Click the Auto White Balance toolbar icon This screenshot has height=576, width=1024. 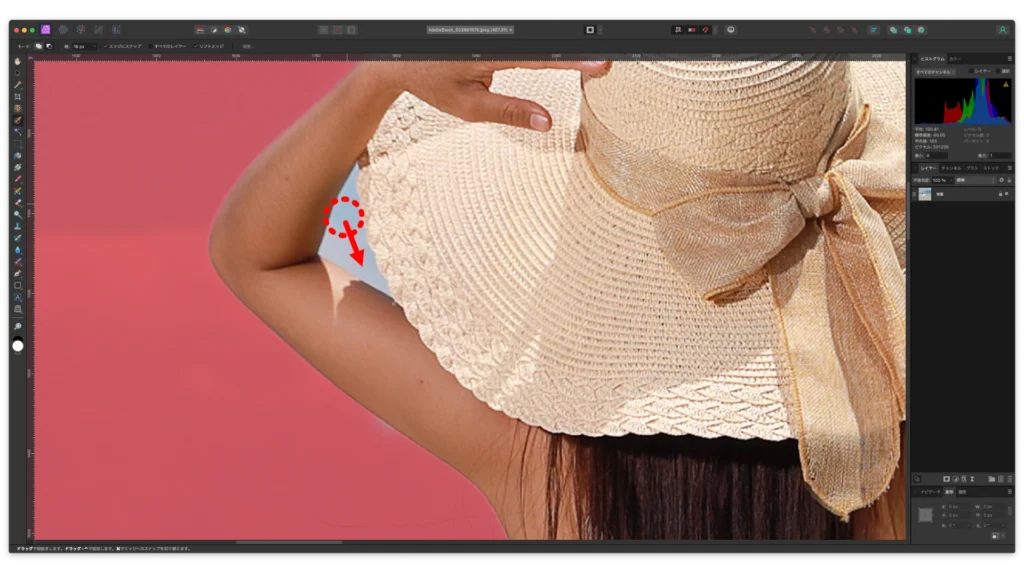241,30
